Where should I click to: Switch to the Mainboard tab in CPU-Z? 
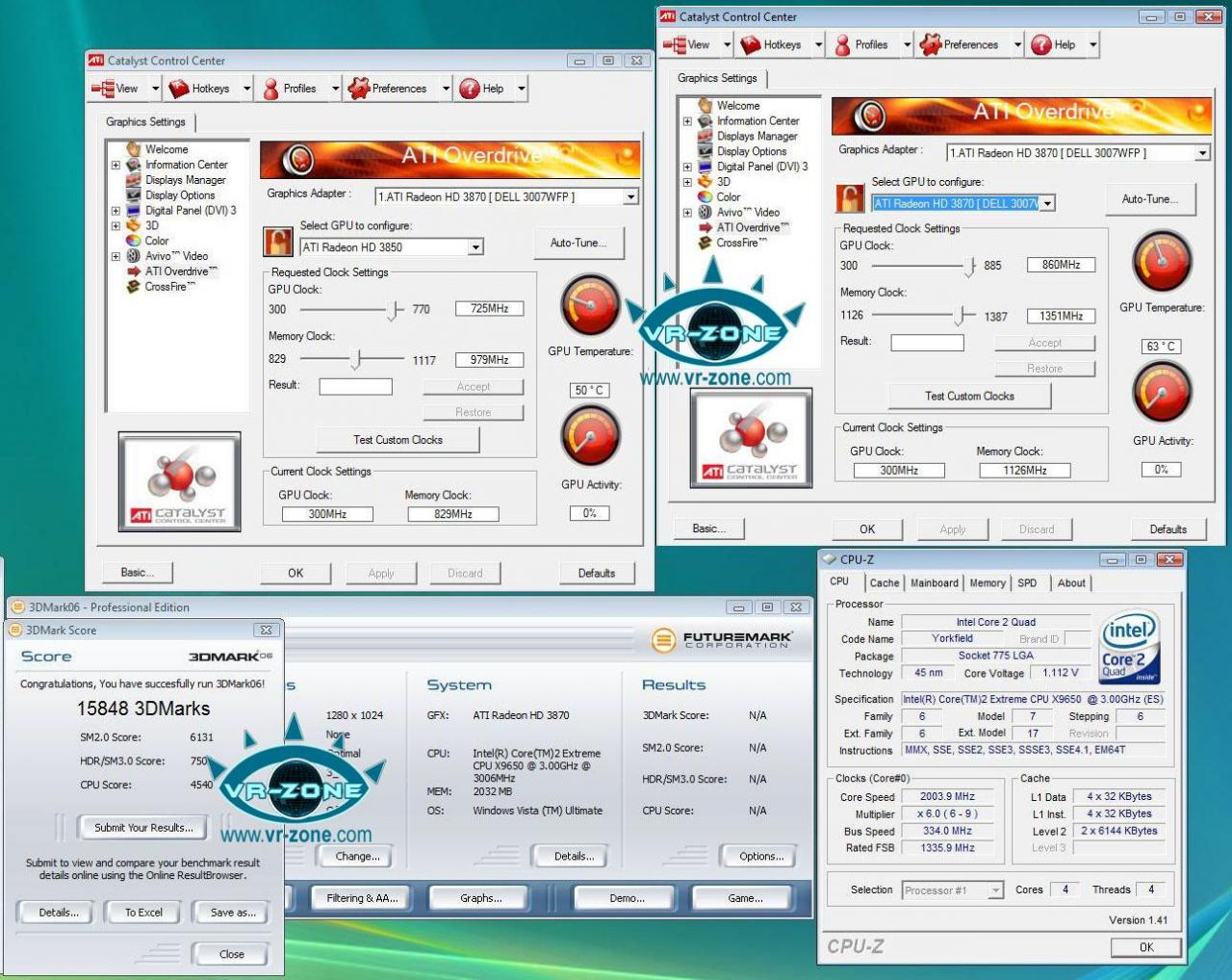point(935,583)
